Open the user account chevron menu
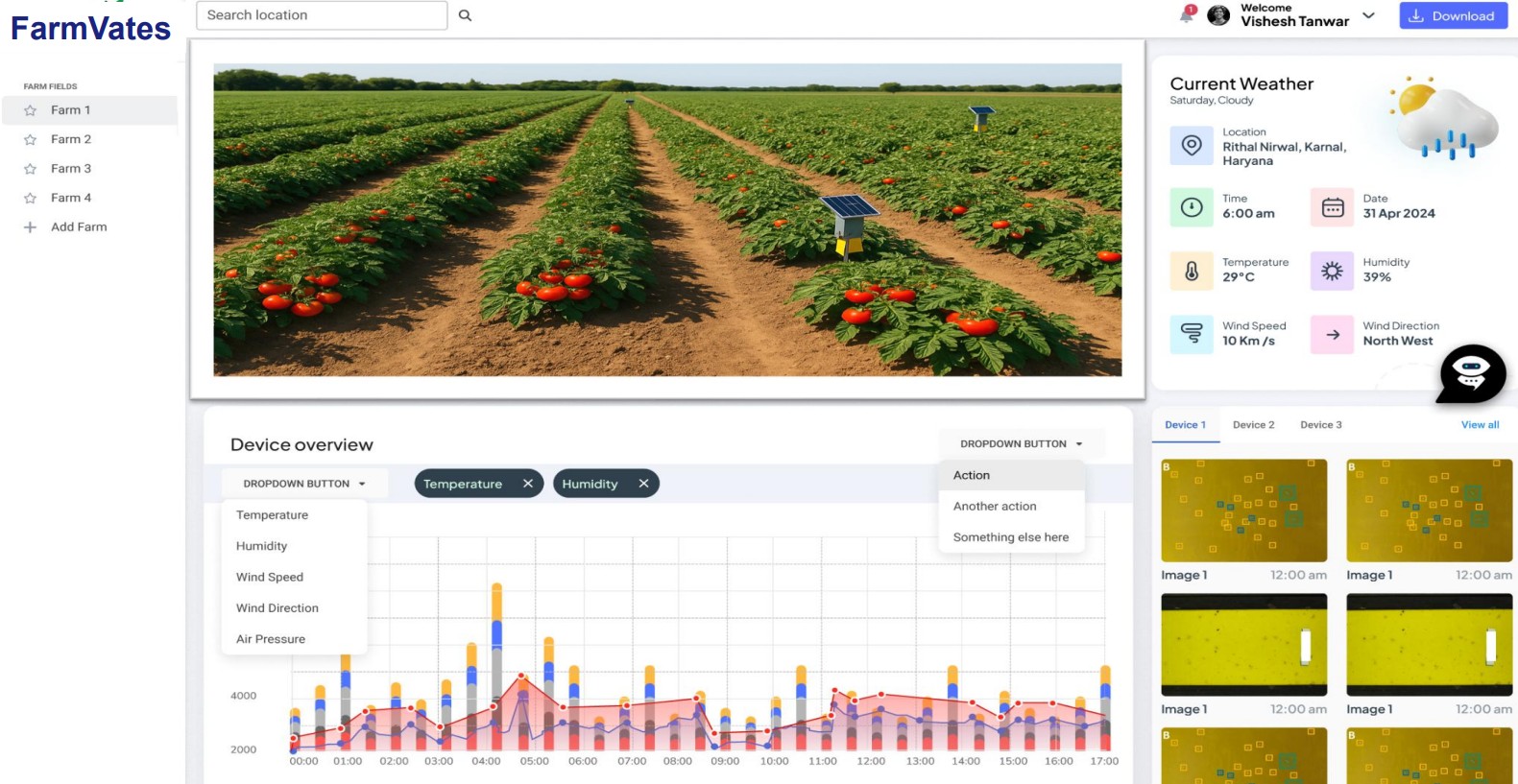The image size is (1518, 784). tap(1369, 15)
